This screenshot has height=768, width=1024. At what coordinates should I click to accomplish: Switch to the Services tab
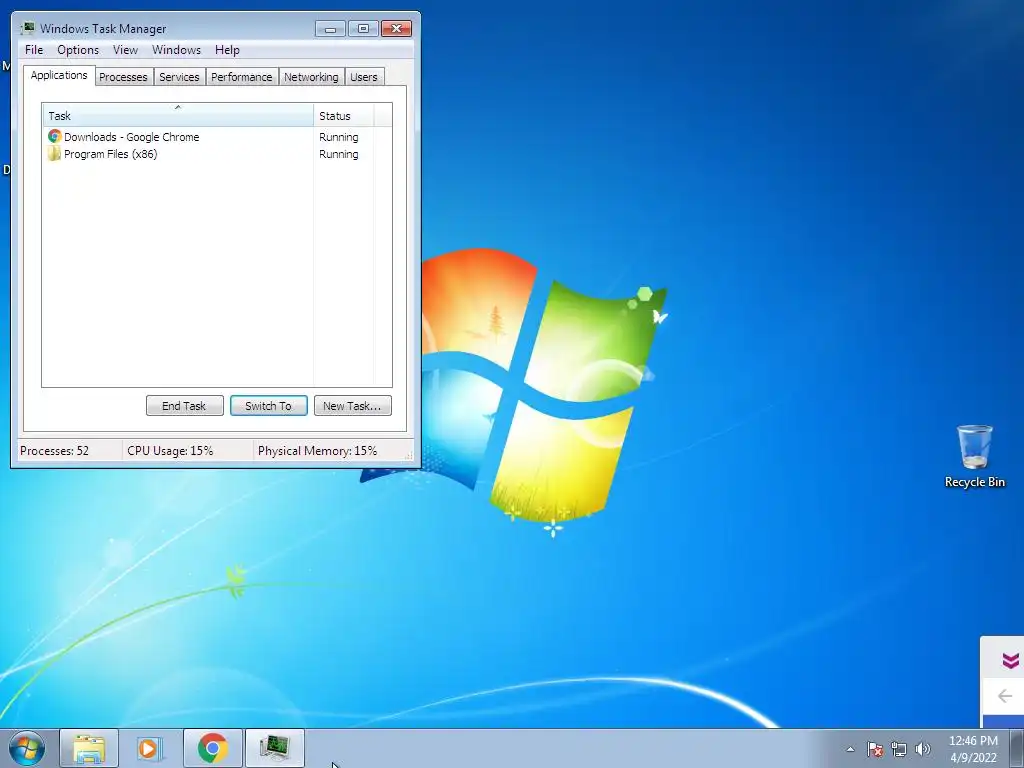pos(179,77)
